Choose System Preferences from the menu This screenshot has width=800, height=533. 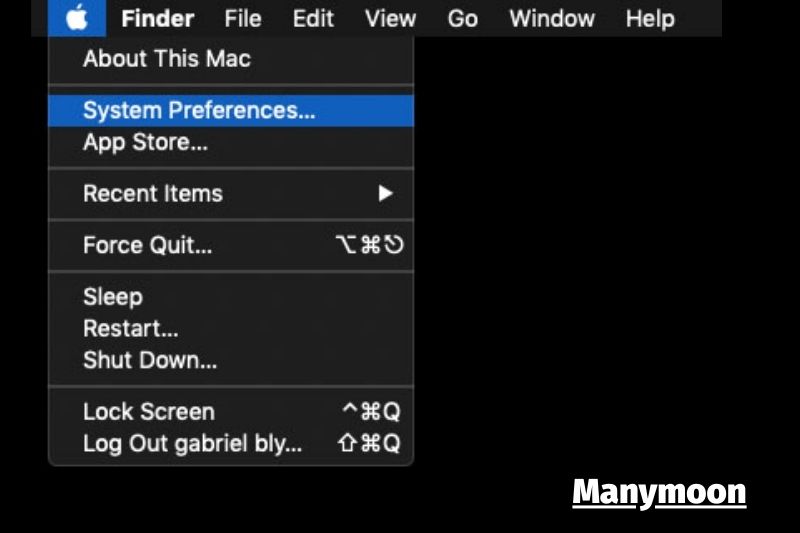(231, 110)
